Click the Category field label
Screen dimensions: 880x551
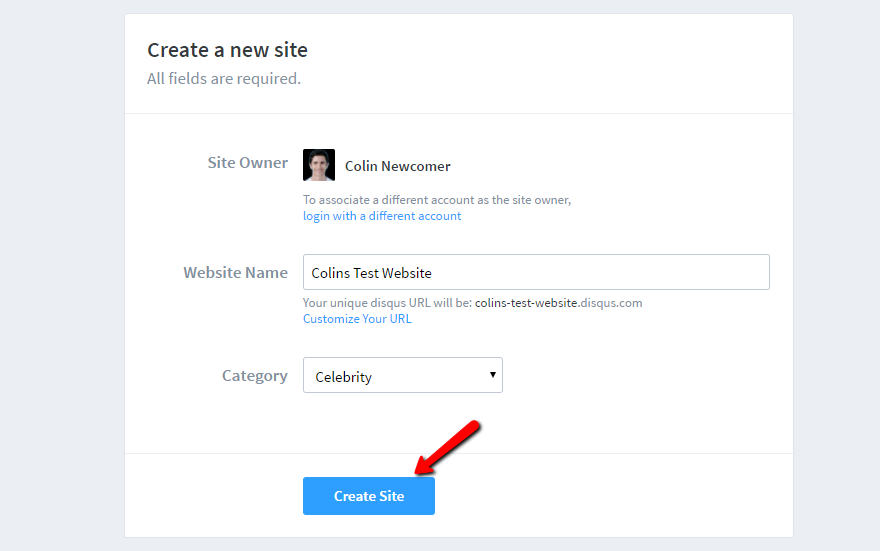[x=254, y=376]
